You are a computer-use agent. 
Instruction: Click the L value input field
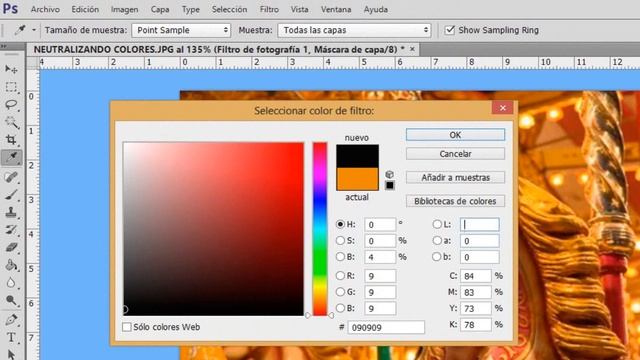pyautogui.click(x=479, y=224)
